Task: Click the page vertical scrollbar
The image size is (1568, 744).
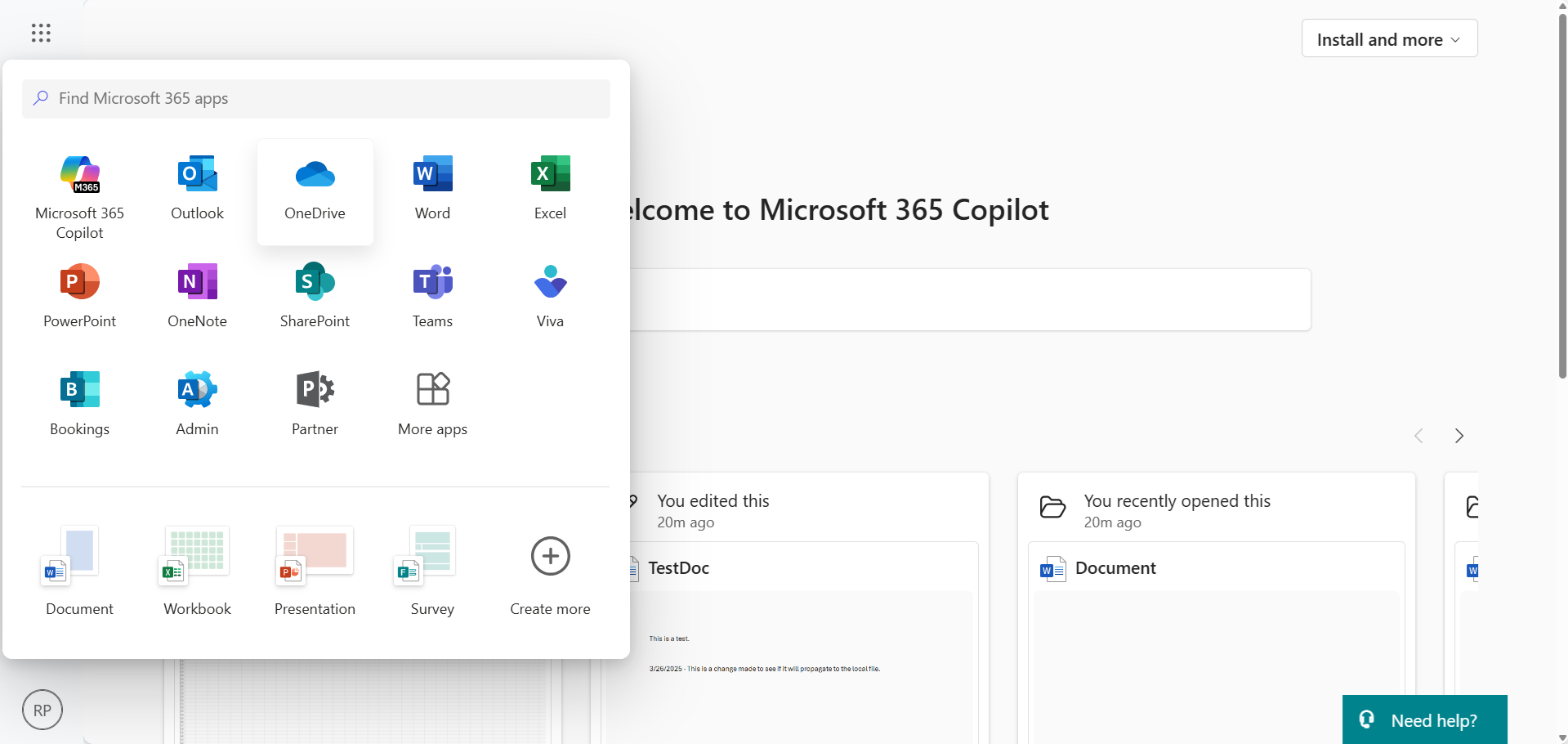Action: [1561, 196]
